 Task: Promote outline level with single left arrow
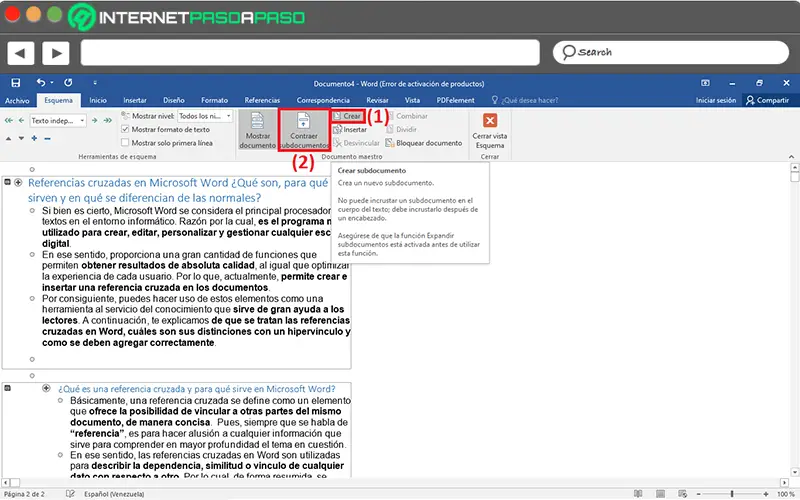tap(21, 120)
